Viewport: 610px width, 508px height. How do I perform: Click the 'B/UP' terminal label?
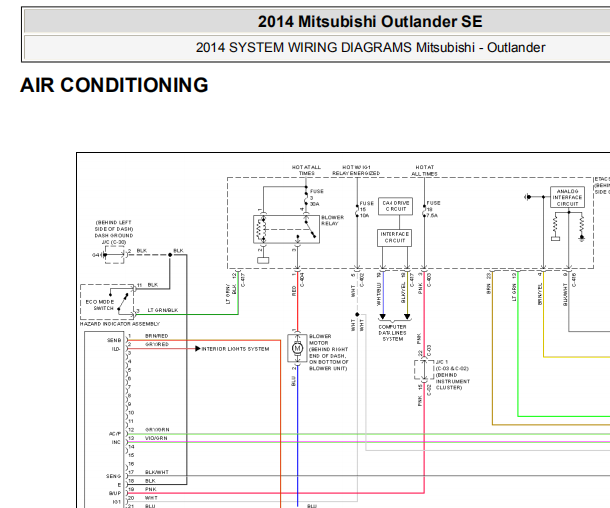click(x=115, y=493)
